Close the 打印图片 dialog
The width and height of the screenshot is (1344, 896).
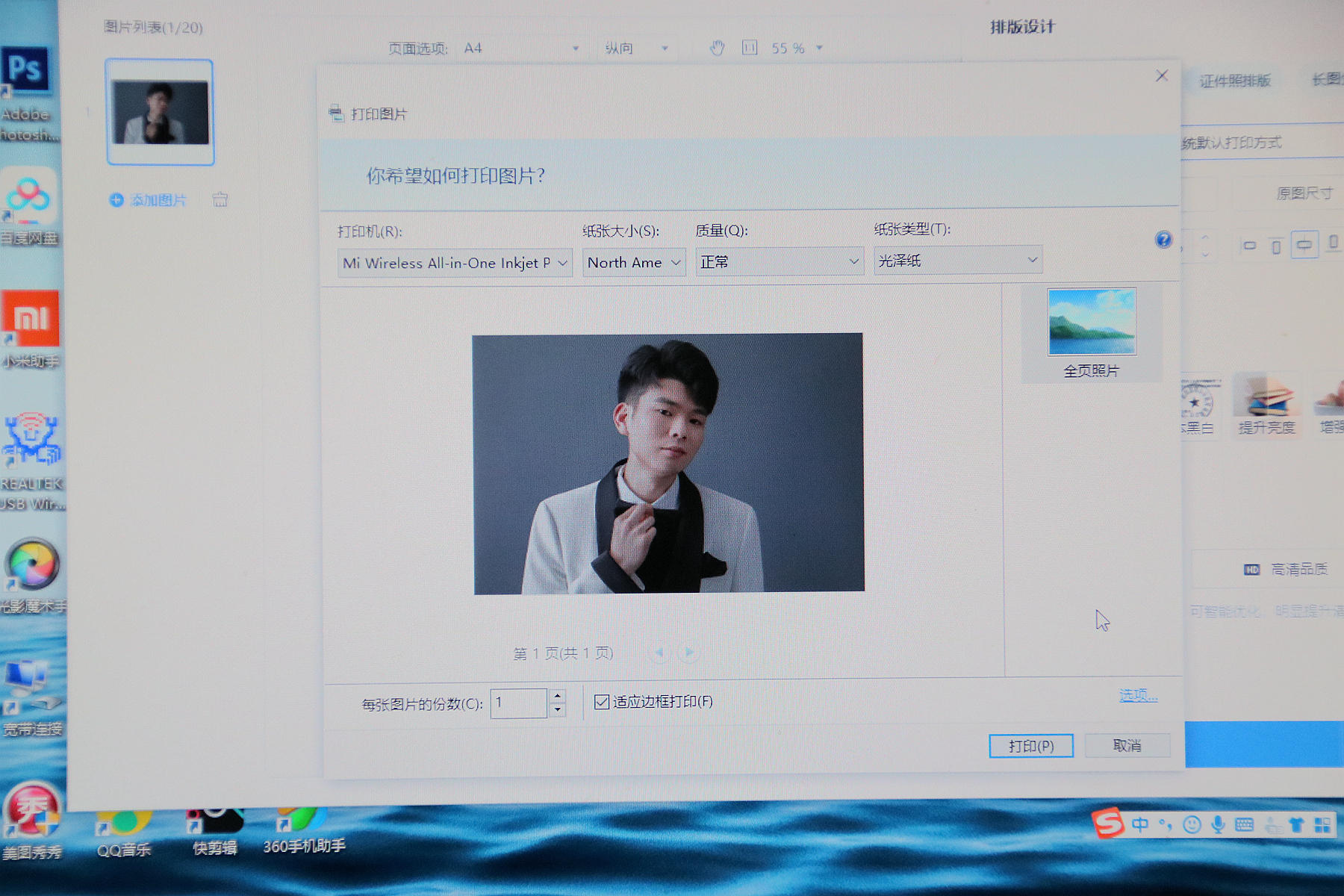(x=1162, y=75)
